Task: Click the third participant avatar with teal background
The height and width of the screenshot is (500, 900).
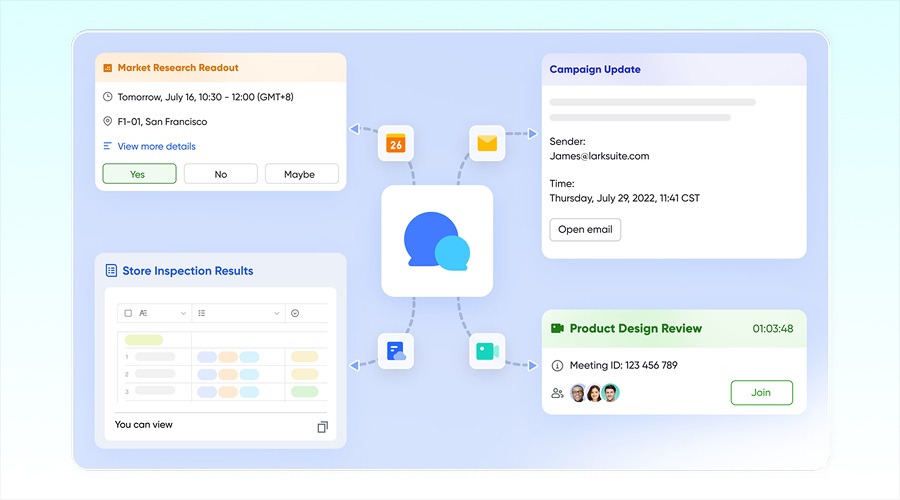Action: pyautogui.click(x=611, y=393)
